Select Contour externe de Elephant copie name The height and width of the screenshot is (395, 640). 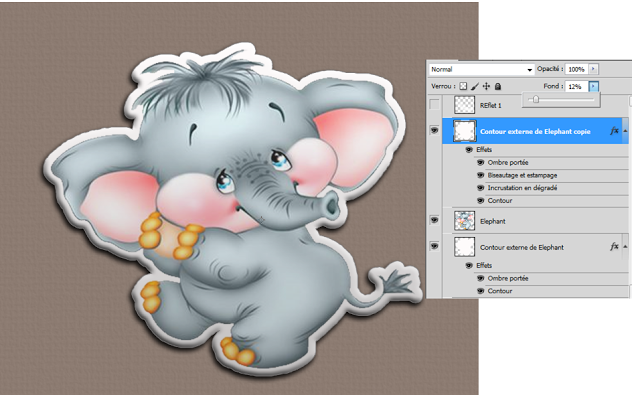coord(535,131)
